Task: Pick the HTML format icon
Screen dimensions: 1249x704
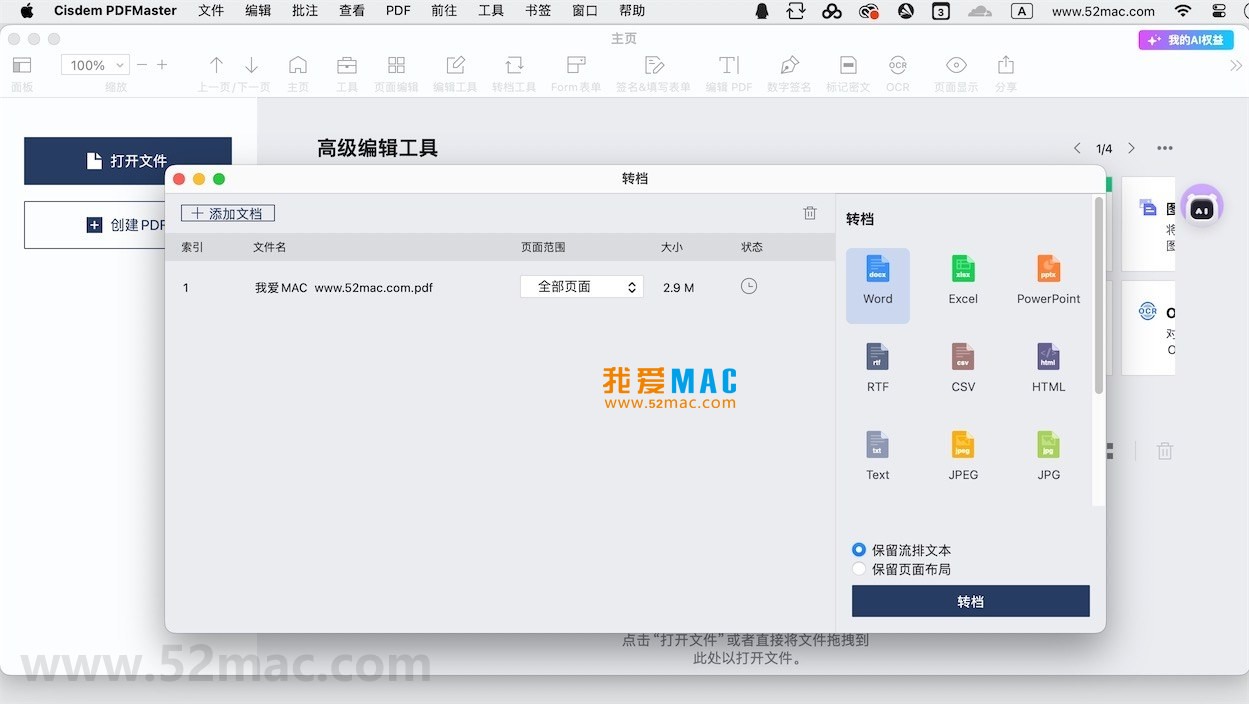Action: 1048,356
